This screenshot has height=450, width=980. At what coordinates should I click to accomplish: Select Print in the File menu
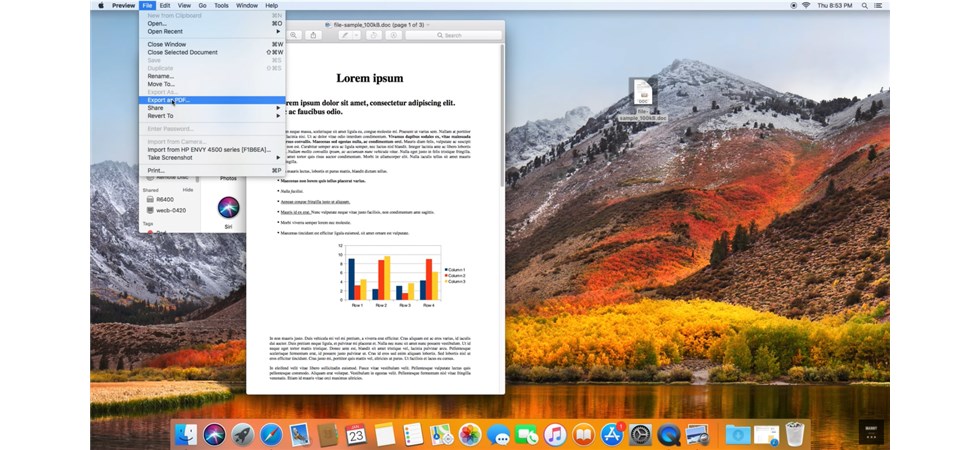157,171
